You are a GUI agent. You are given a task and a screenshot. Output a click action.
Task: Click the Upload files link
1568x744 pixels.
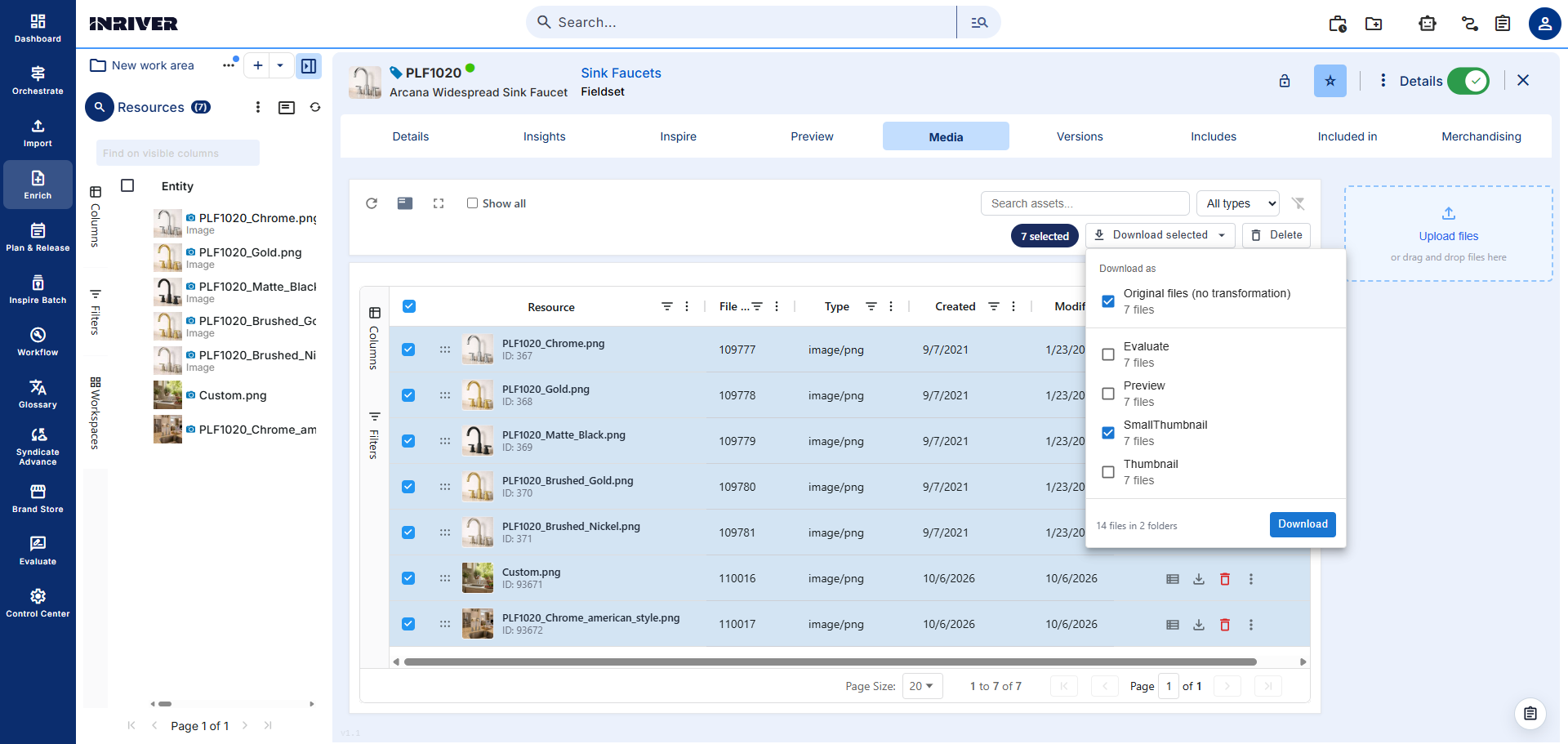tap(1449, 236)
